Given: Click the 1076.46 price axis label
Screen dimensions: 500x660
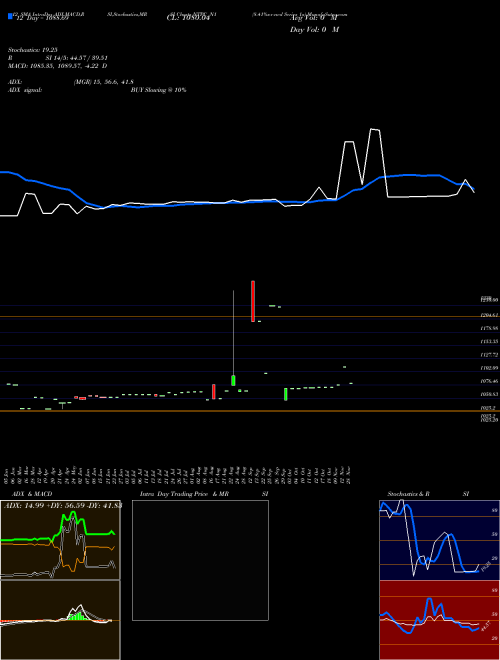Looking at the screenshot, I should [x=489, y=381].
